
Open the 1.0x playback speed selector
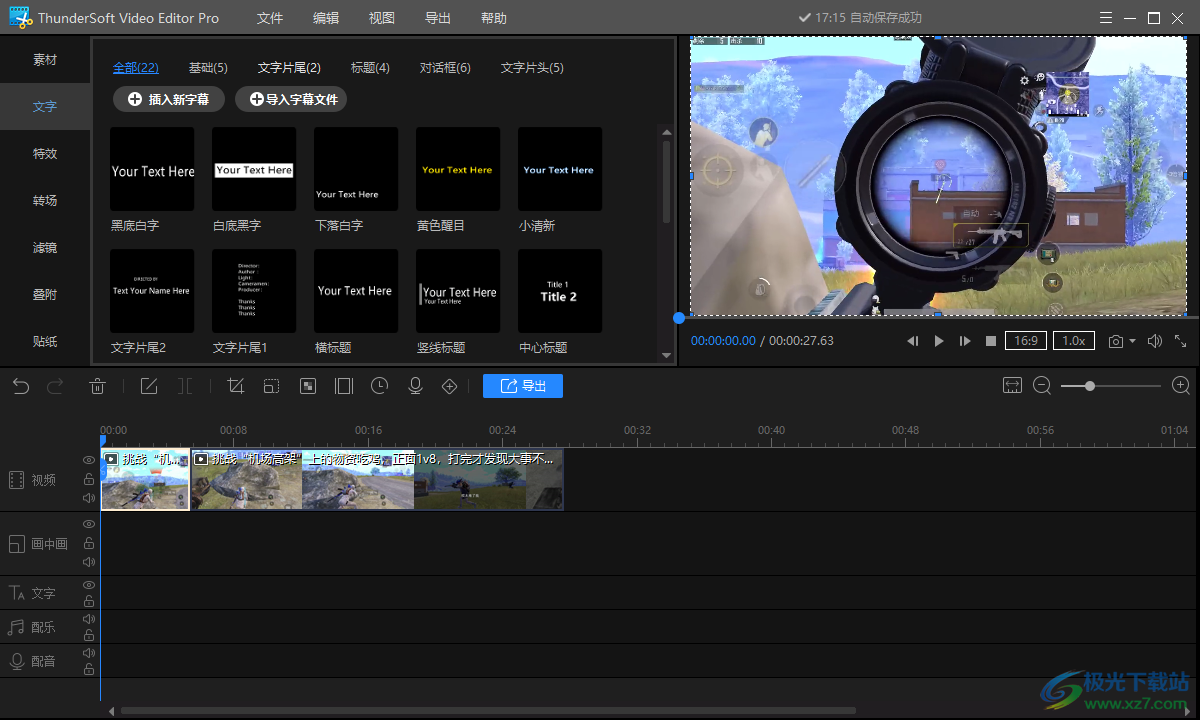[x=1073, y=341]
